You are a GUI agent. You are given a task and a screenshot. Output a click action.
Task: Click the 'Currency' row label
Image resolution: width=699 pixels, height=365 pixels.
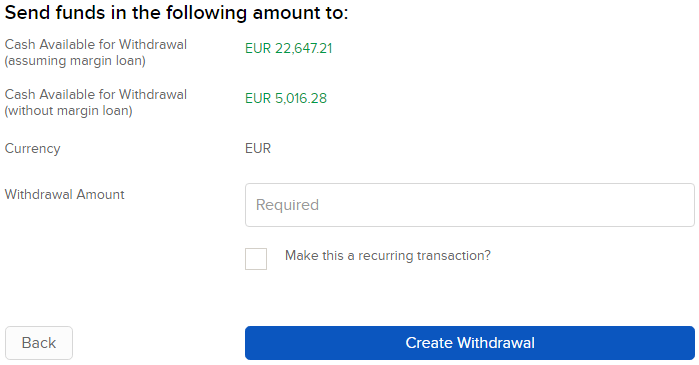point(33,148)
